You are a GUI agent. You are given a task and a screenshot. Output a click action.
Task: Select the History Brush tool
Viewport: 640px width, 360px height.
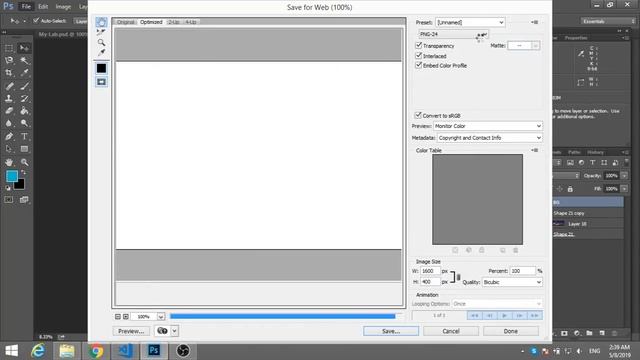coord(24,98)
